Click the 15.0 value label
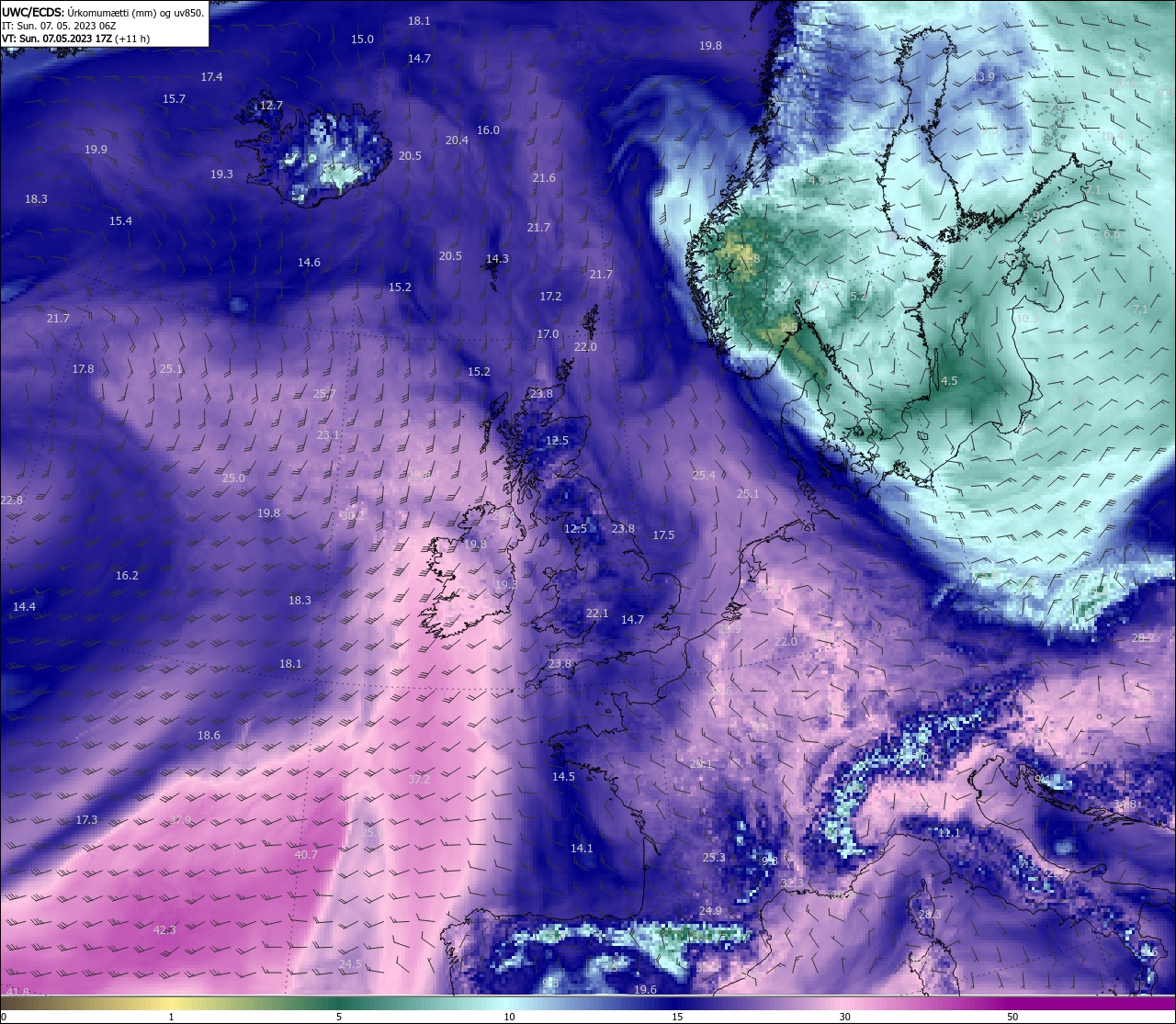The image size is (1176, 1024). 363,39
